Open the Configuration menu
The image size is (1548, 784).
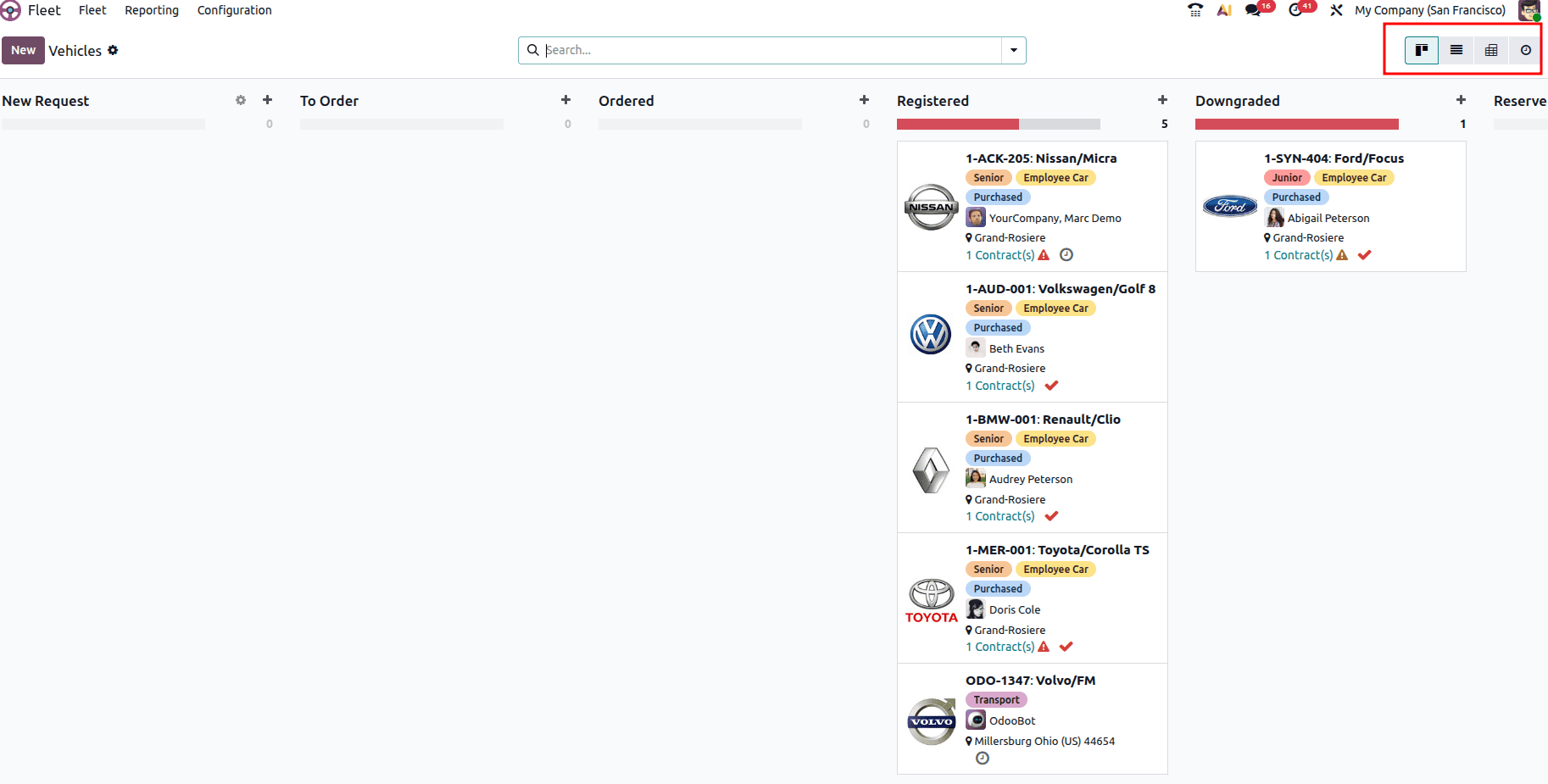click(x=235, y=10)
